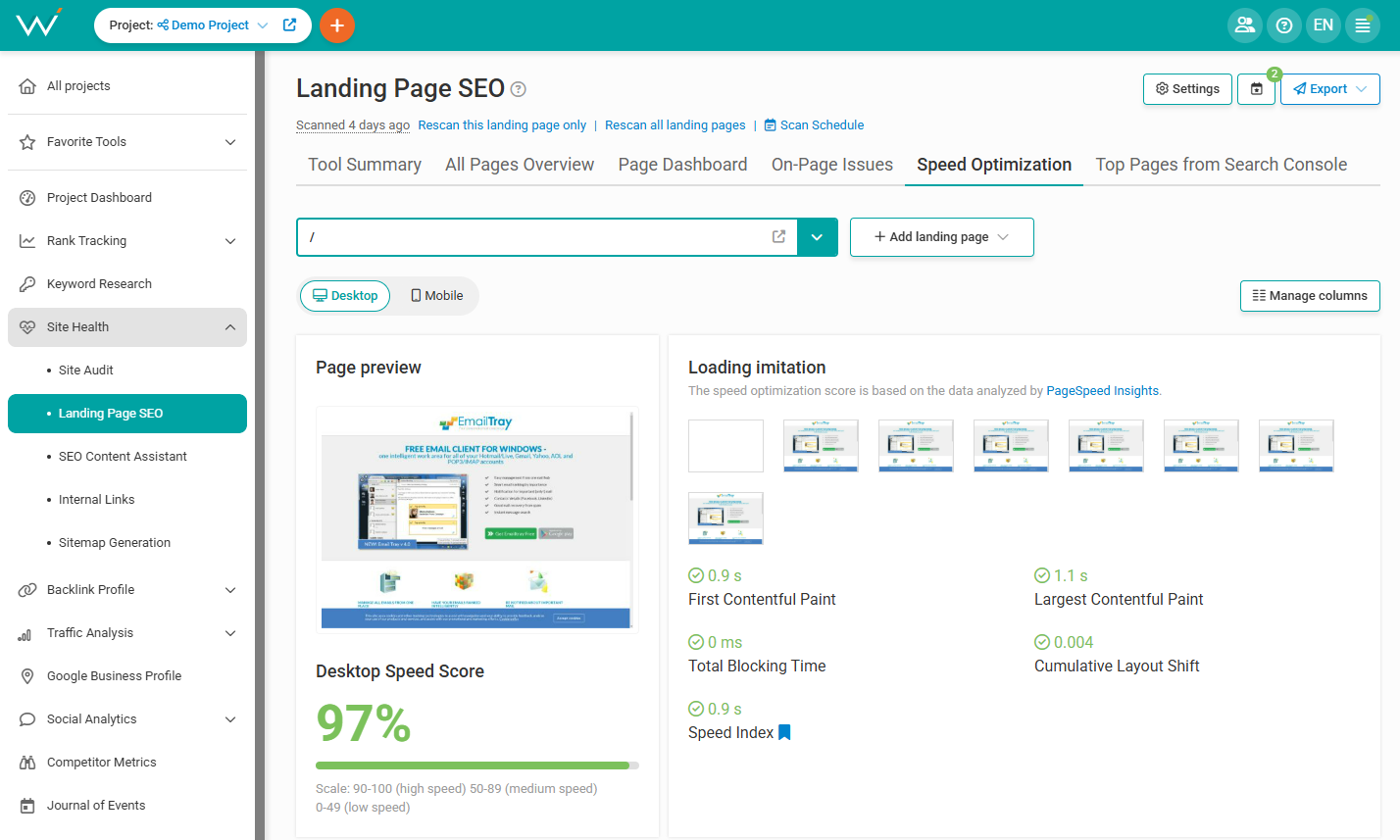Click Rescan this landing page only

point(502,125)
